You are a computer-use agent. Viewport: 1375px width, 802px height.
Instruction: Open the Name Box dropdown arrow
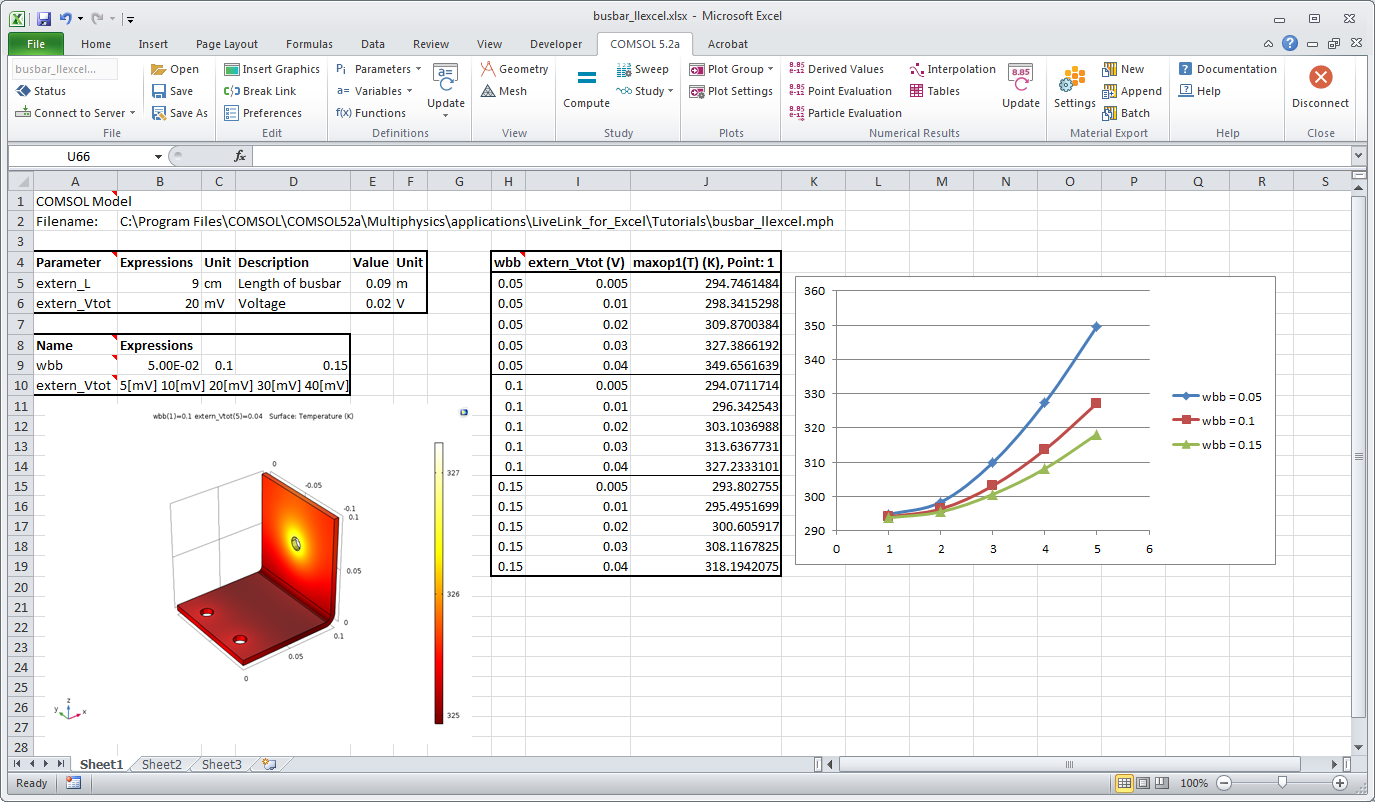click(x=158, y=157)
